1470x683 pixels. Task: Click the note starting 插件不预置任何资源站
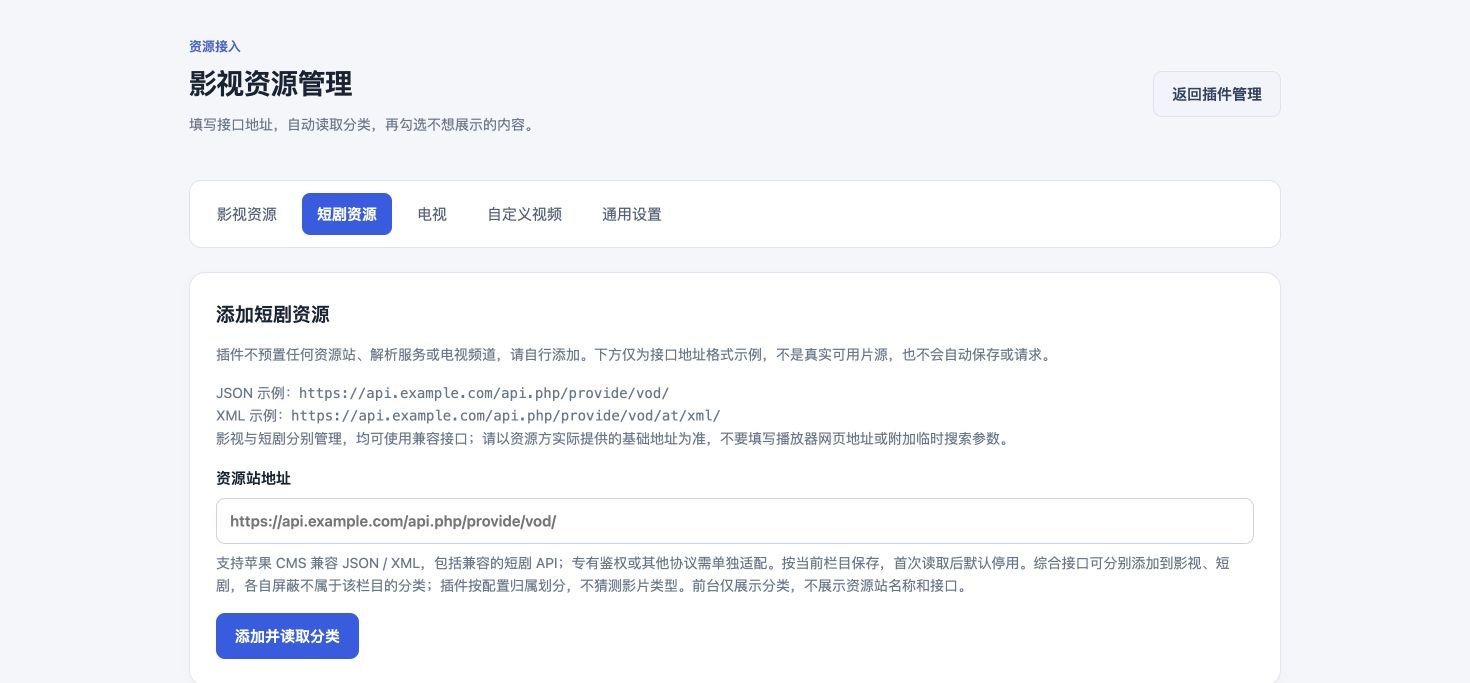click(x=633, y=354)
